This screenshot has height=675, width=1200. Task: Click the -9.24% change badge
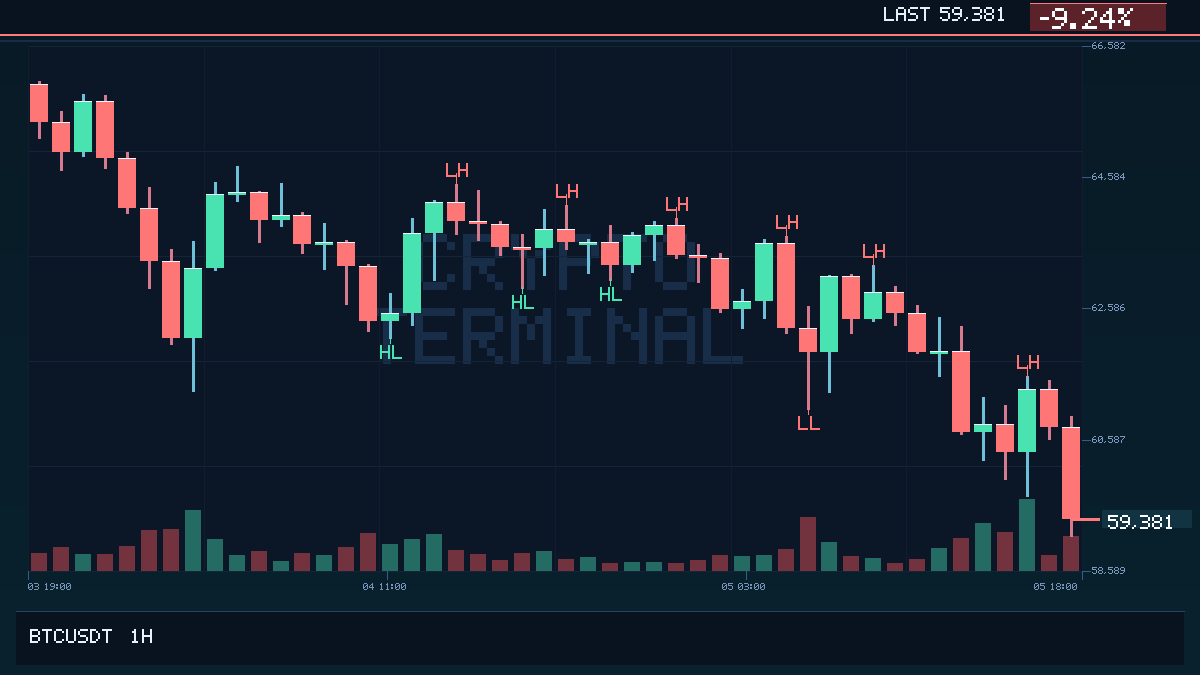pyautogui.click(x=1098, y=17)
